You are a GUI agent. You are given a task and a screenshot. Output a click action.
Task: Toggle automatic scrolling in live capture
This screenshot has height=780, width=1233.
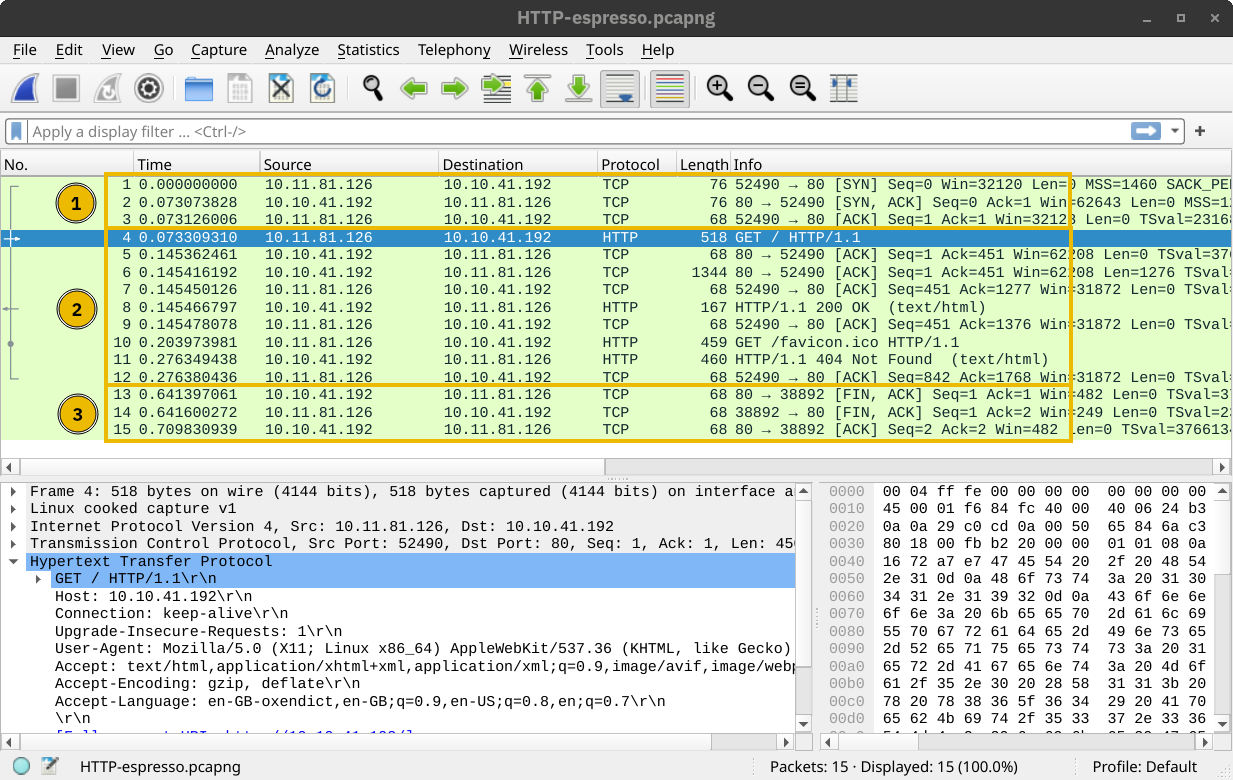619,88
